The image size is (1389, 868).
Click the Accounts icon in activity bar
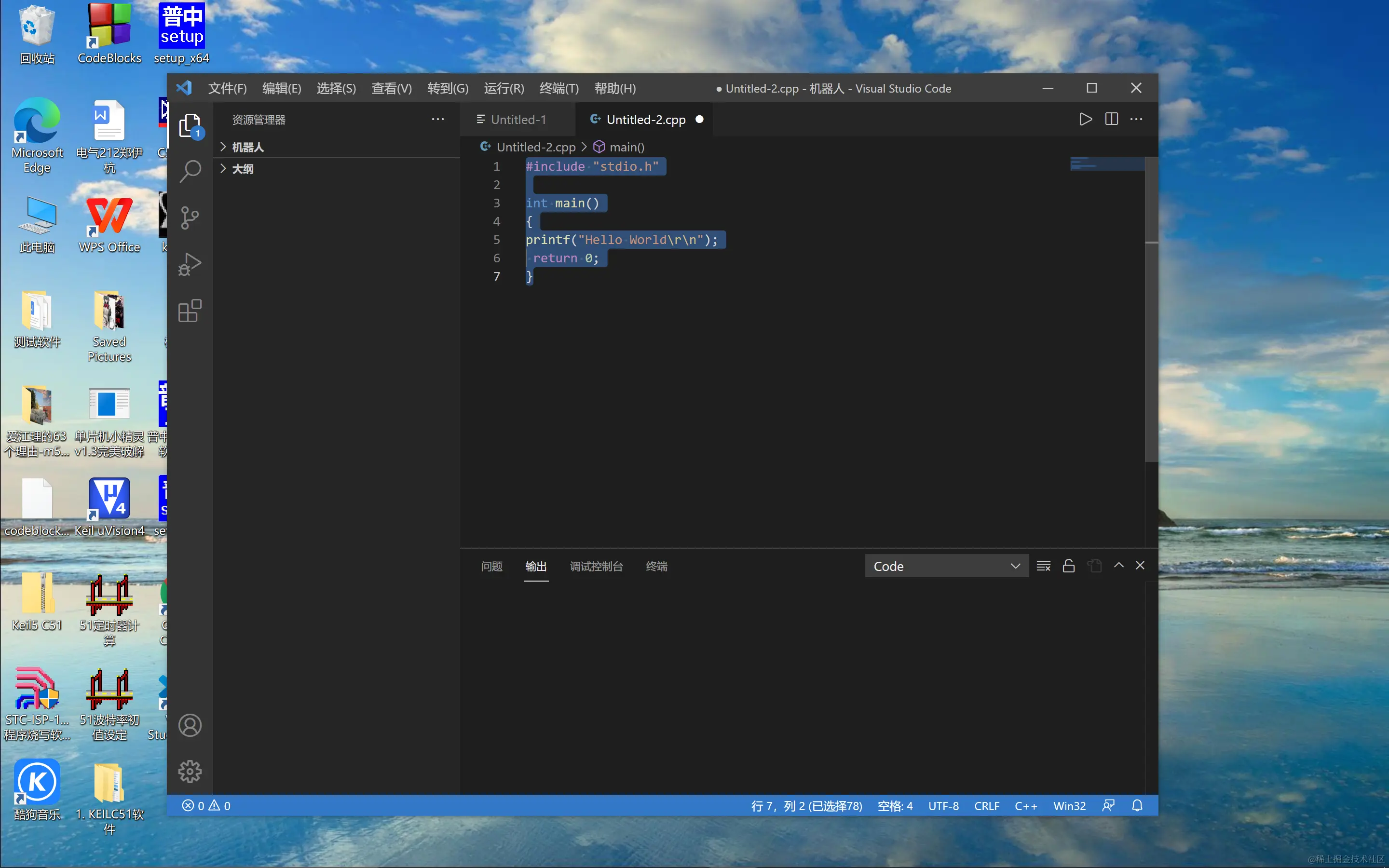tap(190, 725)
